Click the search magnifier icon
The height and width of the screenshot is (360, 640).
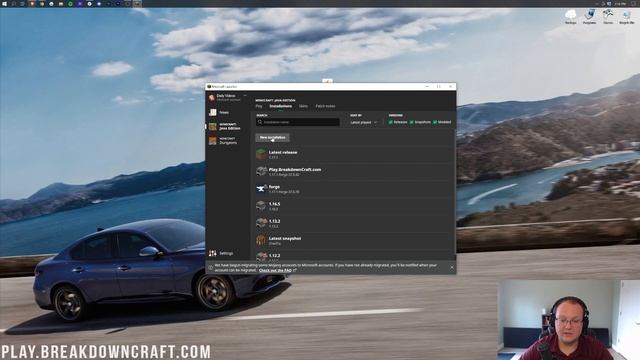(x=260, y=122)
